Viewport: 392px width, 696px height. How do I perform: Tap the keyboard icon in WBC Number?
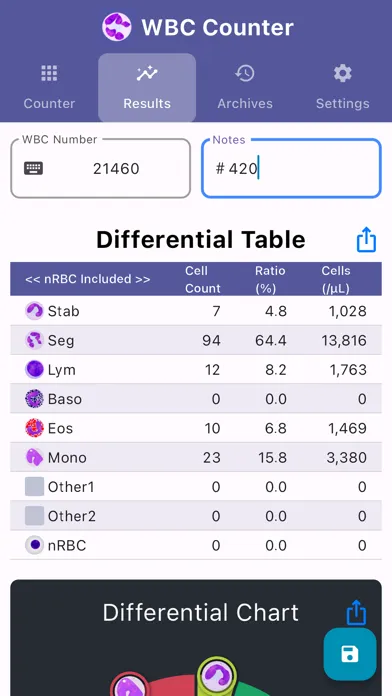click(x=33, y=168)
